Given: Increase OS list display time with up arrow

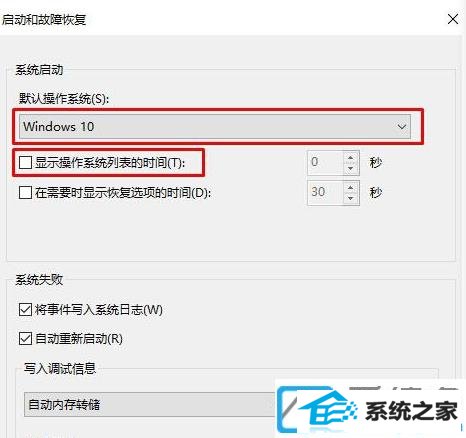Looking at the screenshot, I should tap(350, 157).
